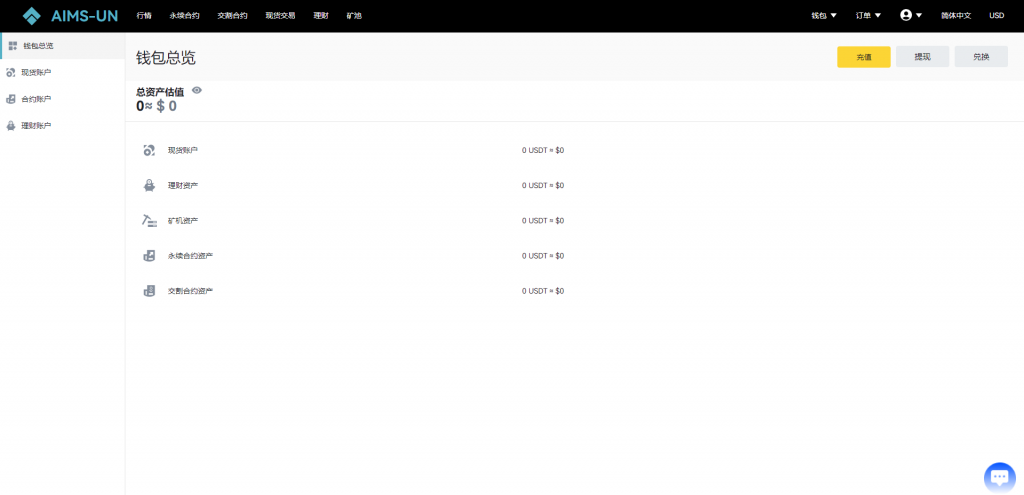Click the 永续合约资产 row icon
1024x495 pixels.
pyautogui.click(x=149, y=256)
